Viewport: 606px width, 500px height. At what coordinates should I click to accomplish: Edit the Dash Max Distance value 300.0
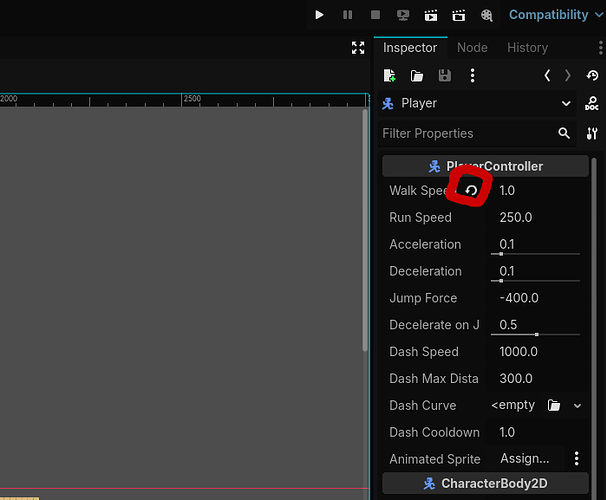(535, 378)
